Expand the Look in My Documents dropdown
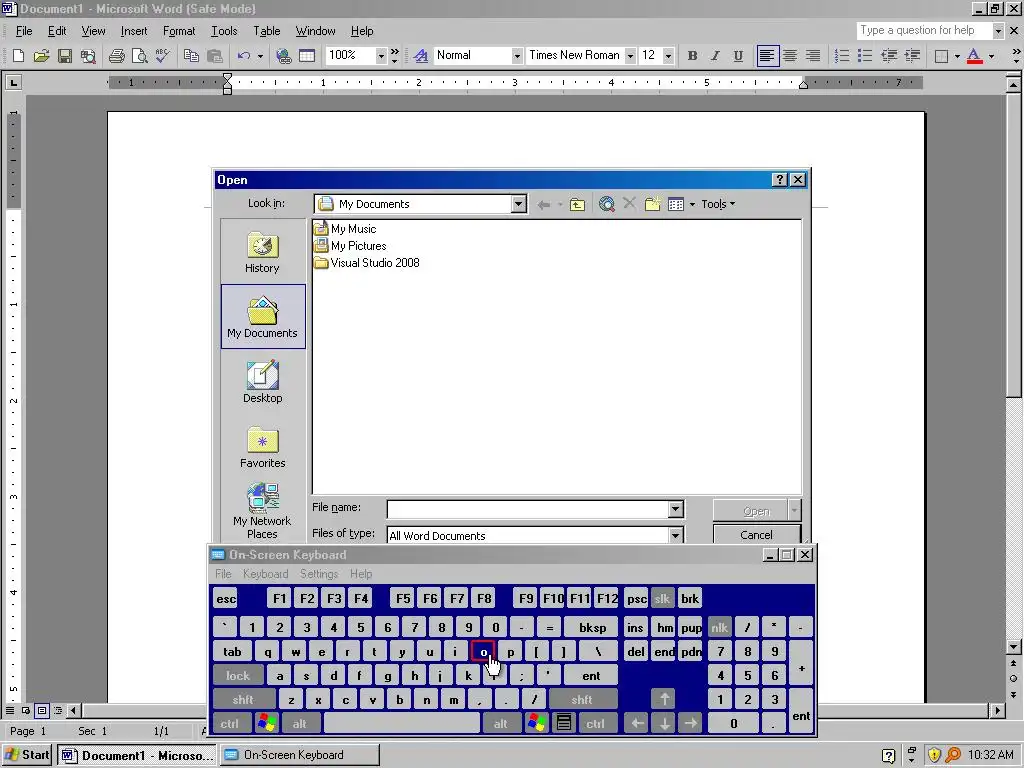 [519, 204]
